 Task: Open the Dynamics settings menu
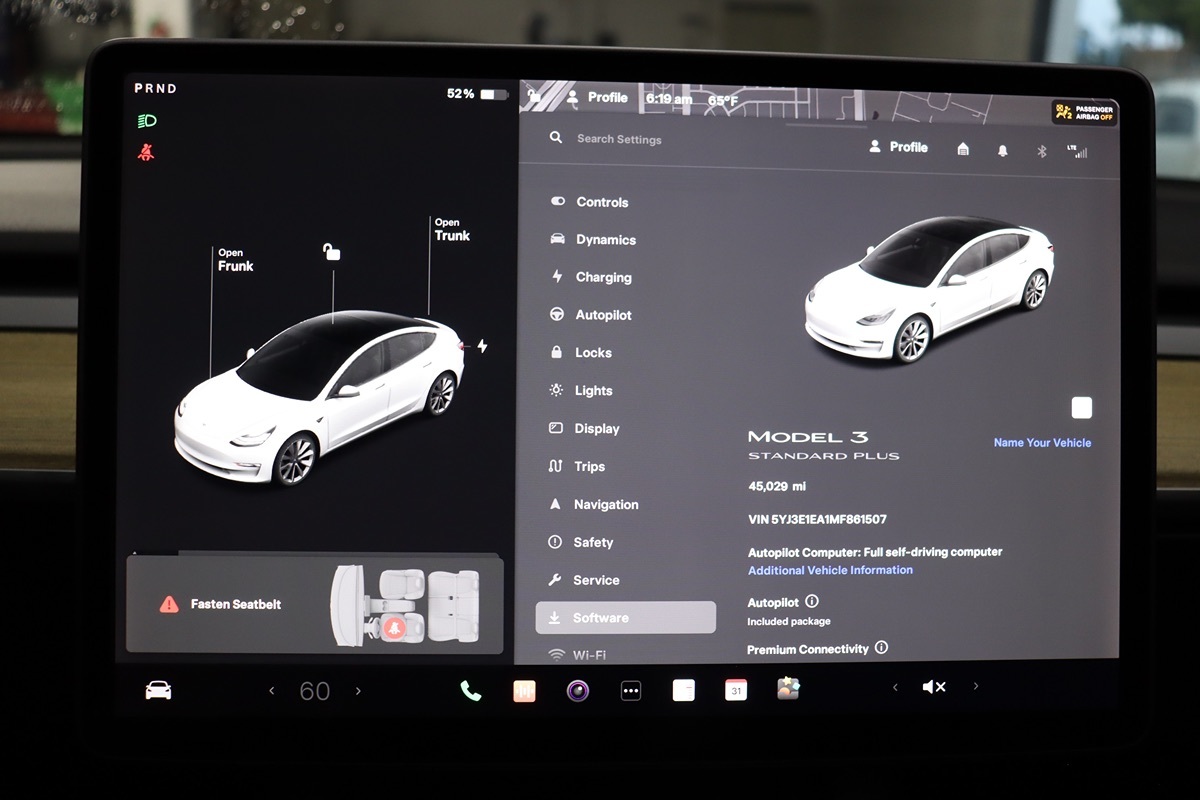pyautogui.click(x=593, y=240)
